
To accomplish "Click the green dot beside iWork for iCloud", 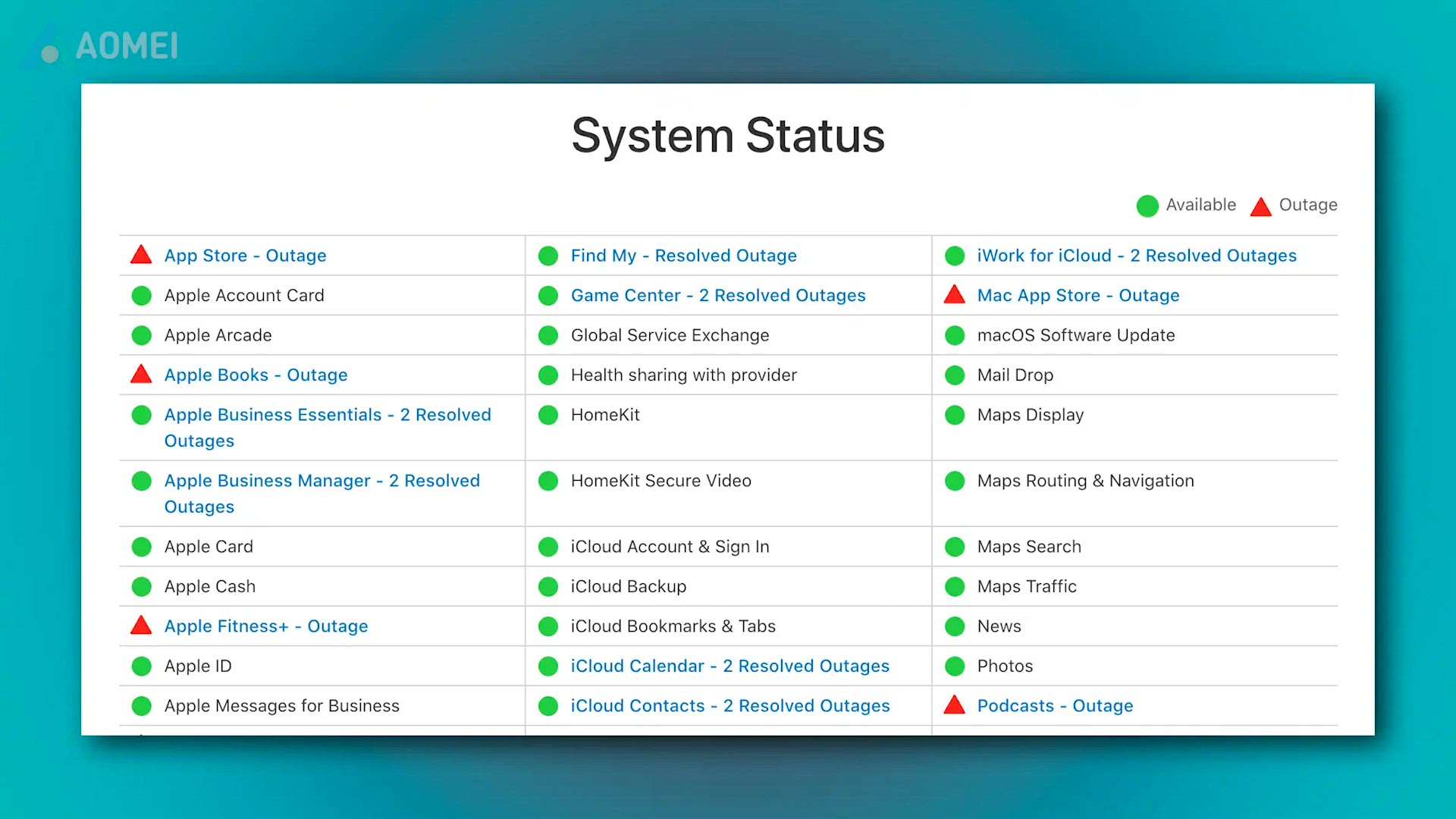I will [x=955, y=256].
